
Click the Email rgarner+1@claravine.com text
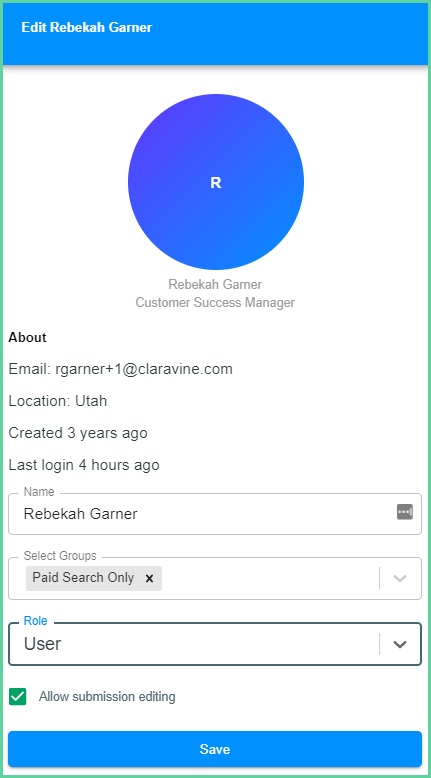[121, 369]
